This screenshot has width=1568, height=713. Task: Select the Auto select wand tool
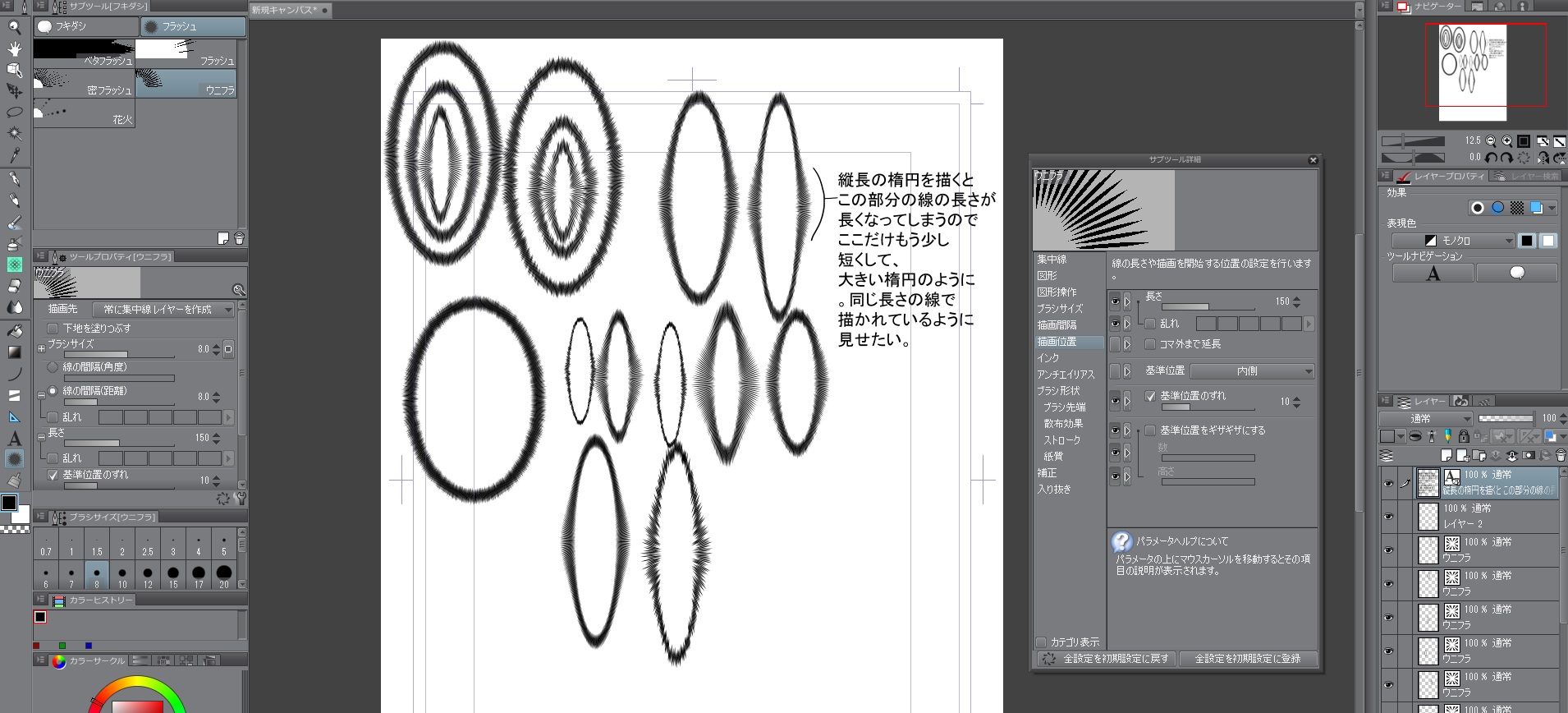point(14,134)
